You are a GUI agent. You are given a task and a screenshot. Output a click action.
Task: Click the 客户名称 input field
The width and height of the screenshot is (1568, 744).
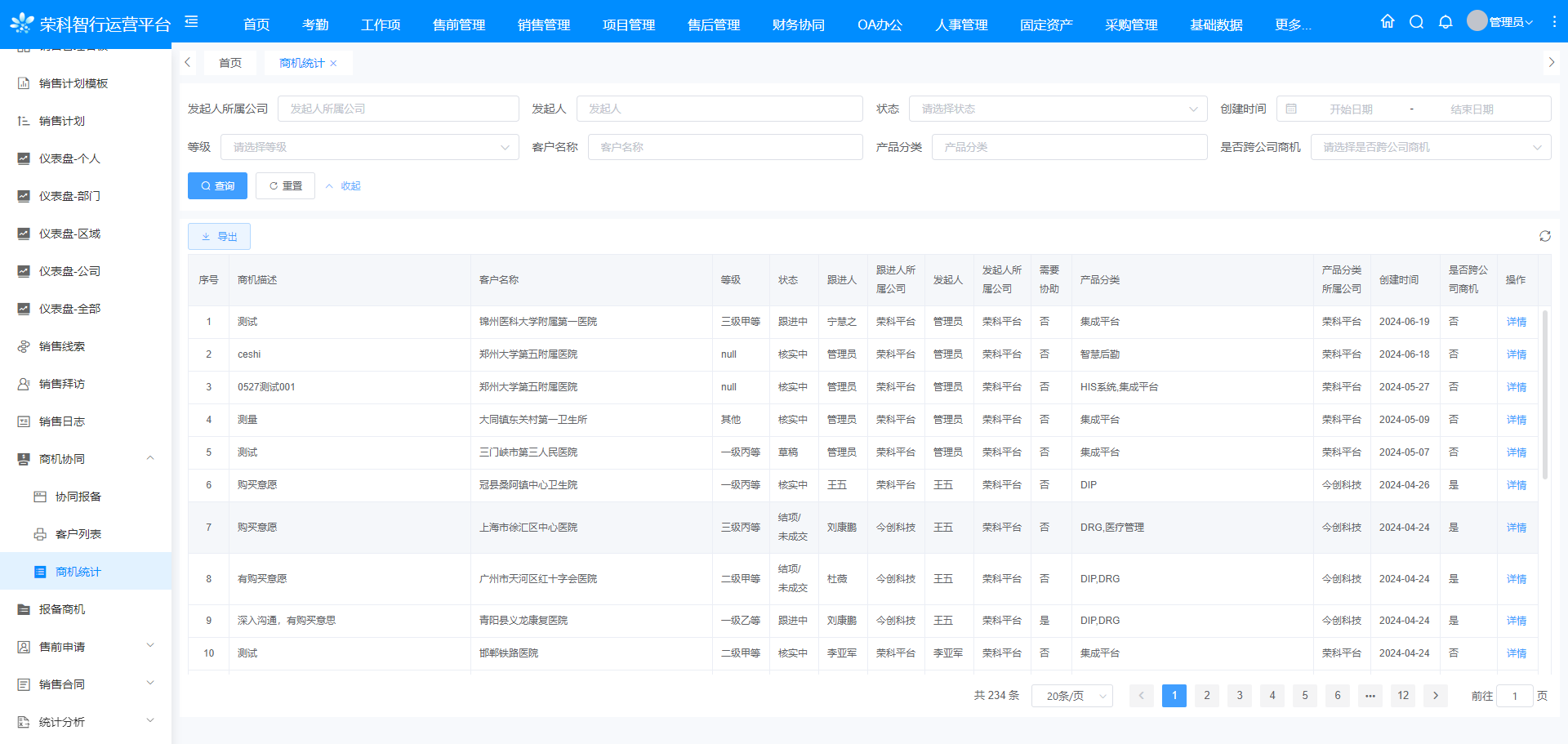point(724,147)
